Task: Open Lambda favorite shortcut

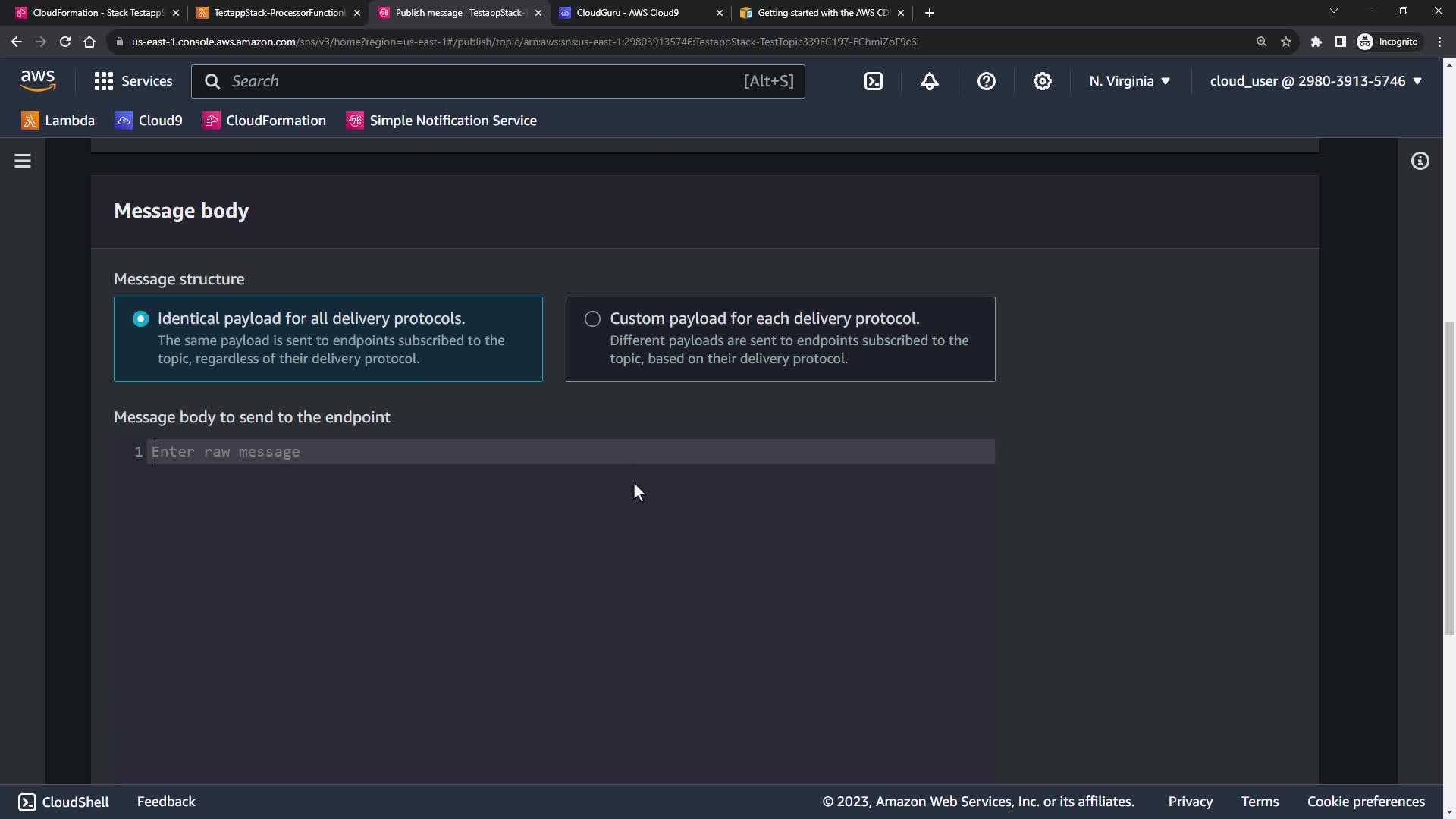Action: coord(58,121)
